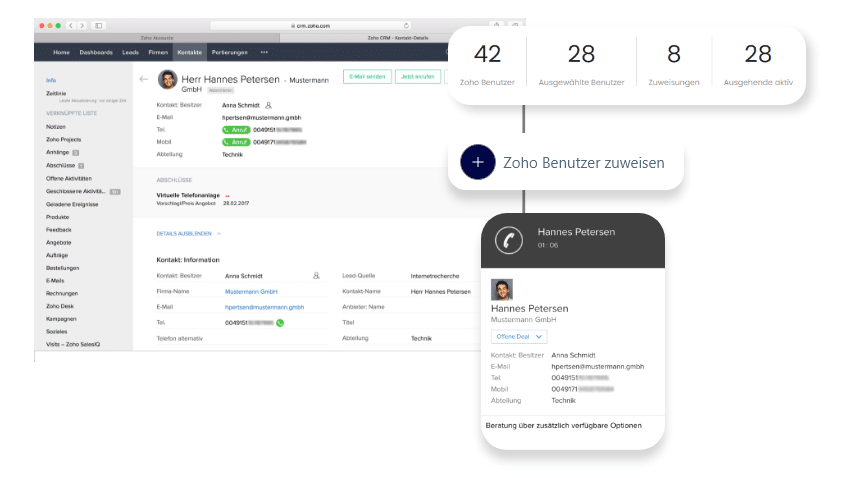Screen dimensions: 852x478
Task: Open the Firmen tab
Action: pos(158,52)
